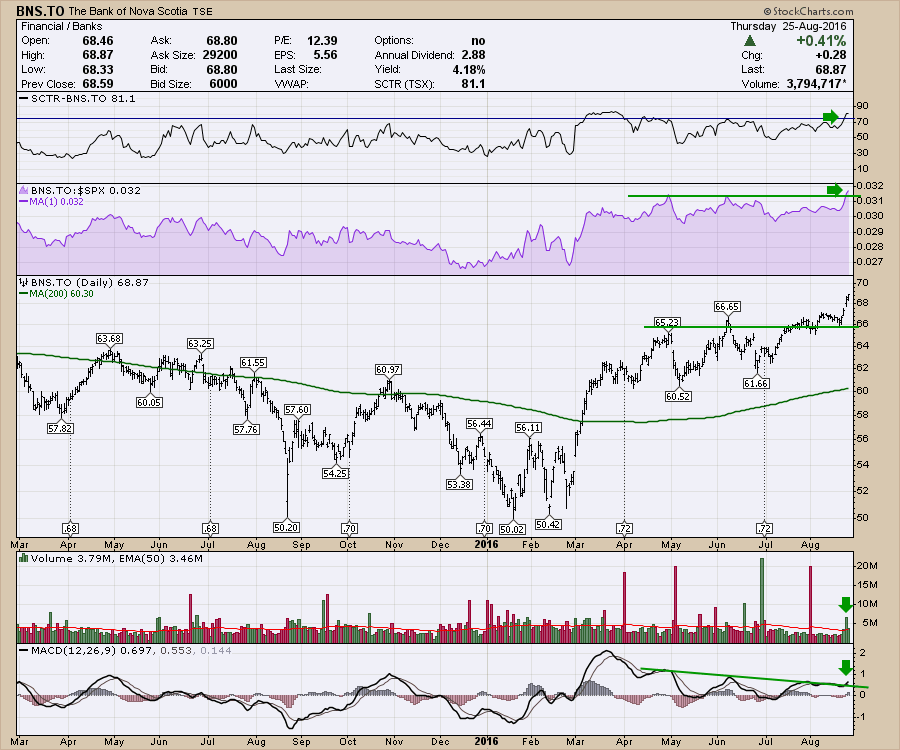
Task: Click the Ask Size value 29200
Action: pos(220,55)
